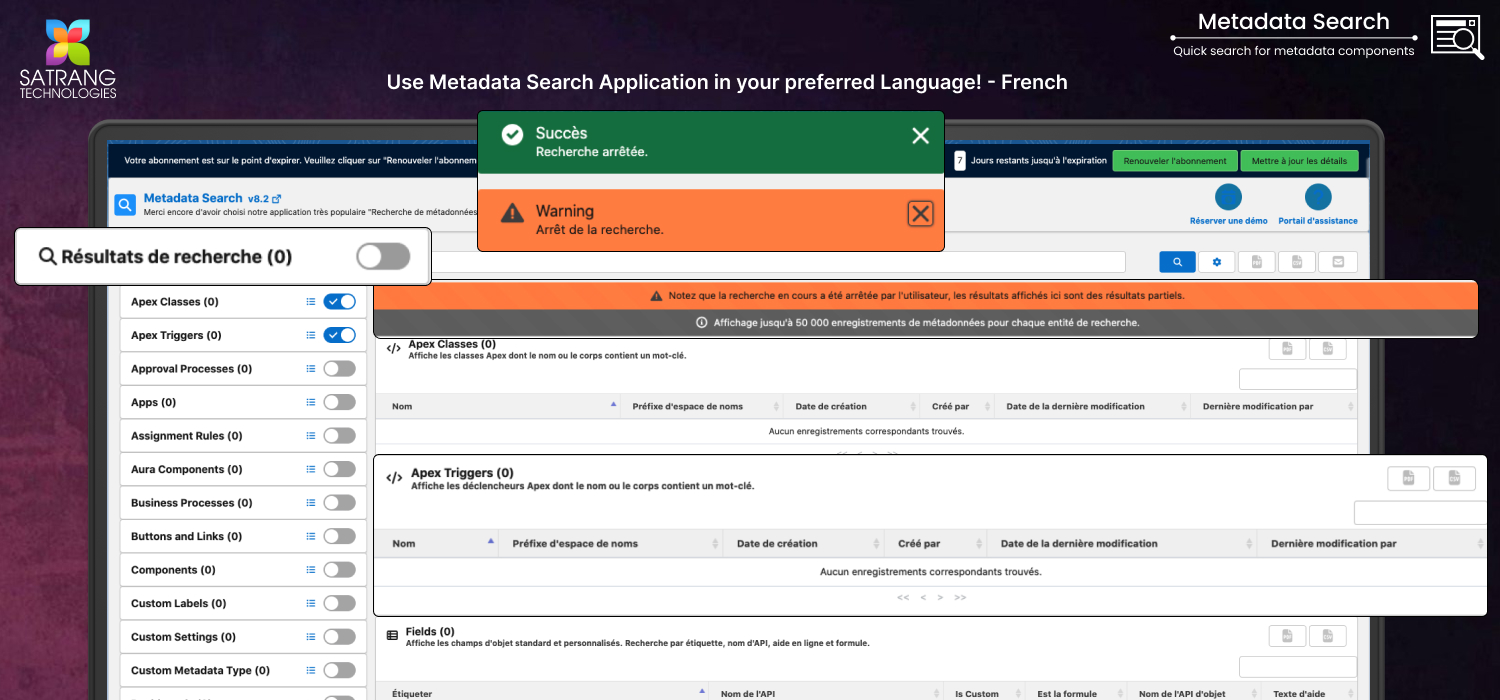Click the list icon next to Assignment Rules
This screenshot has height=700, width=1500.
311,436
